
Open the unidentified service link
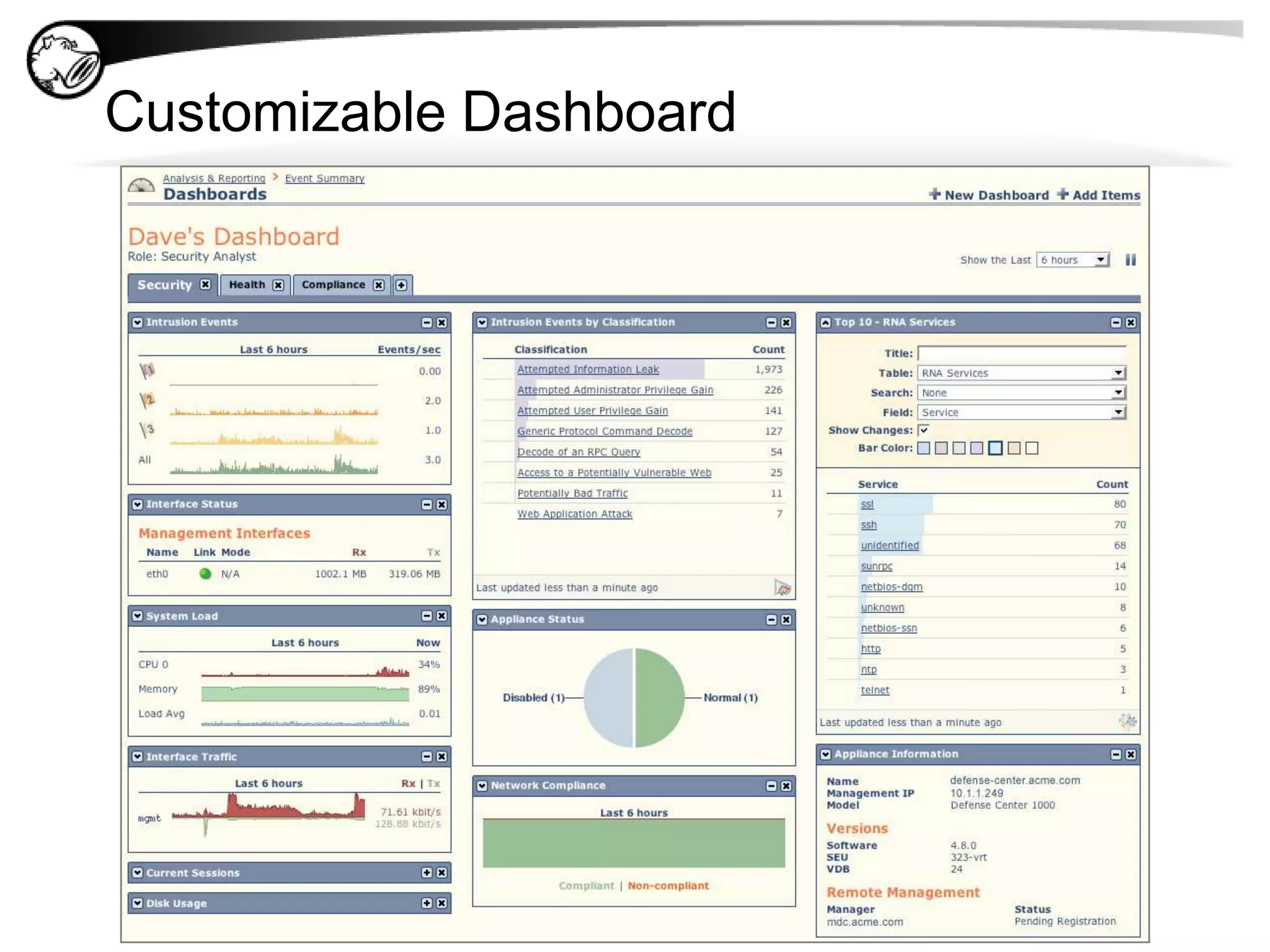pos(890,545)
